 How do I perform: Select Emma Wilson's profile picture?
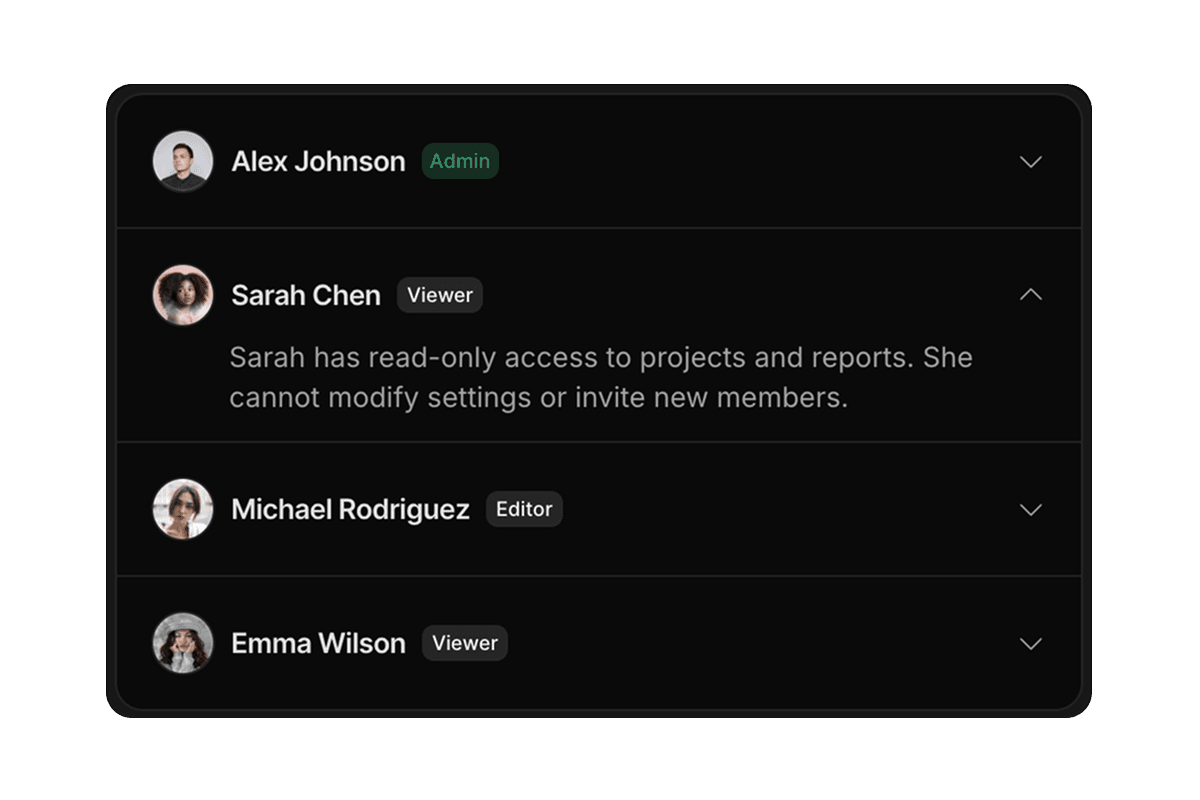point(183,643)
